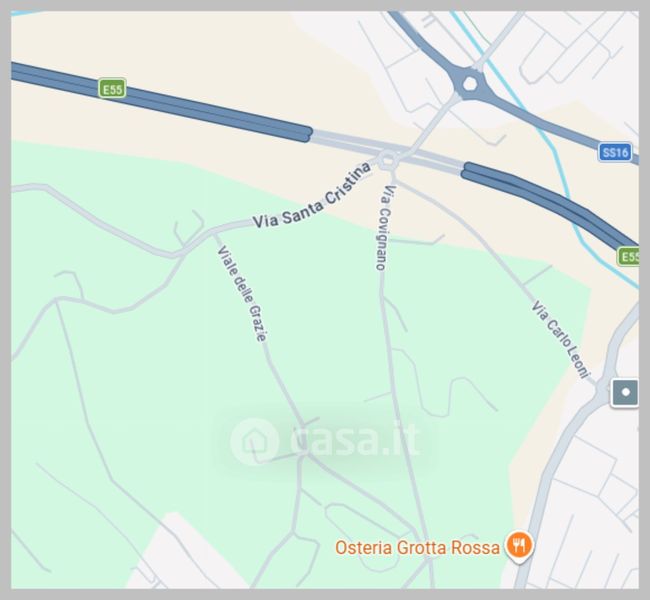650x600 pixels.
Task: Click the small roundabout ending Via Santa Cristina
Action: pos(388,160)
